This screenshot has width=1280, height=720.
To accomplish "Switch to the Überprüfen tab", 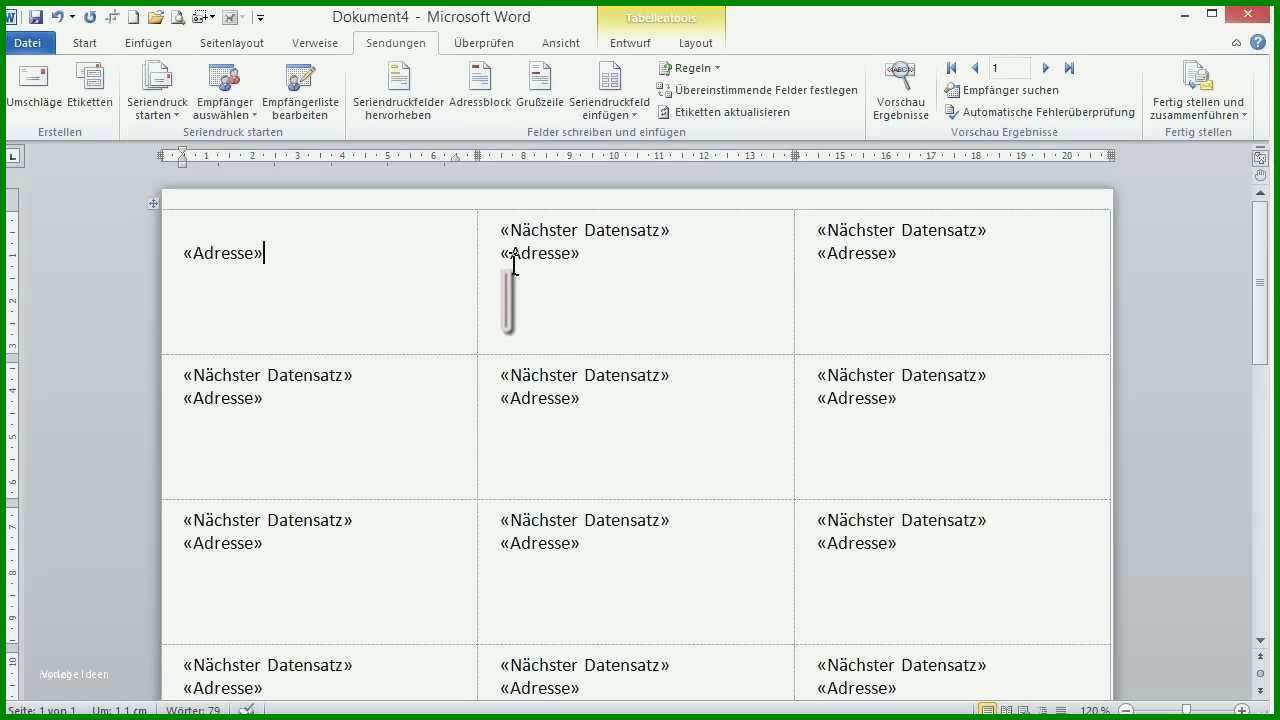I will [484, 43].
